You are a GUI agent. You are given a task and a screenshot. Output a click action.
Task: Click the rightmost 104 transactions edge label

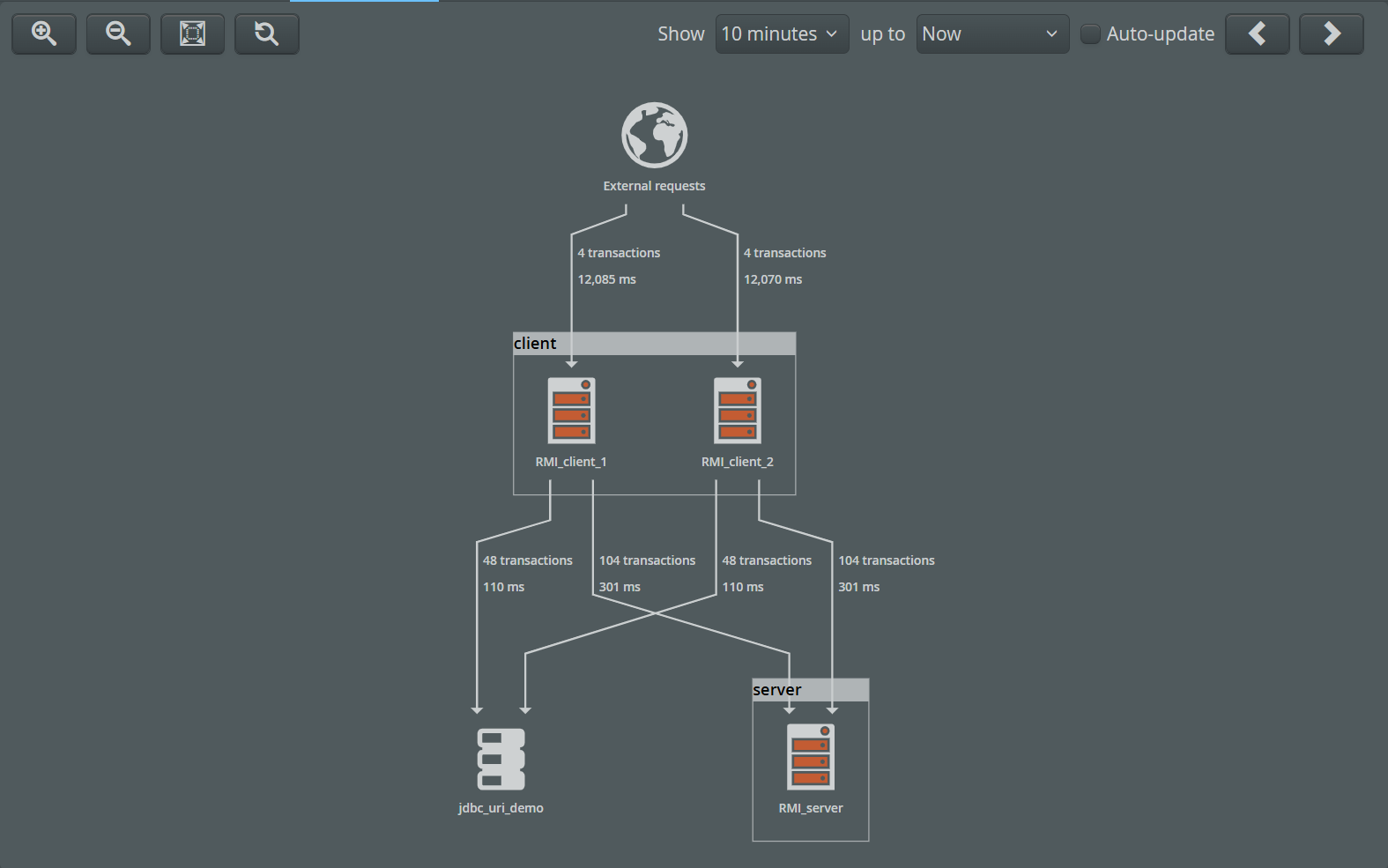[886, 561]
